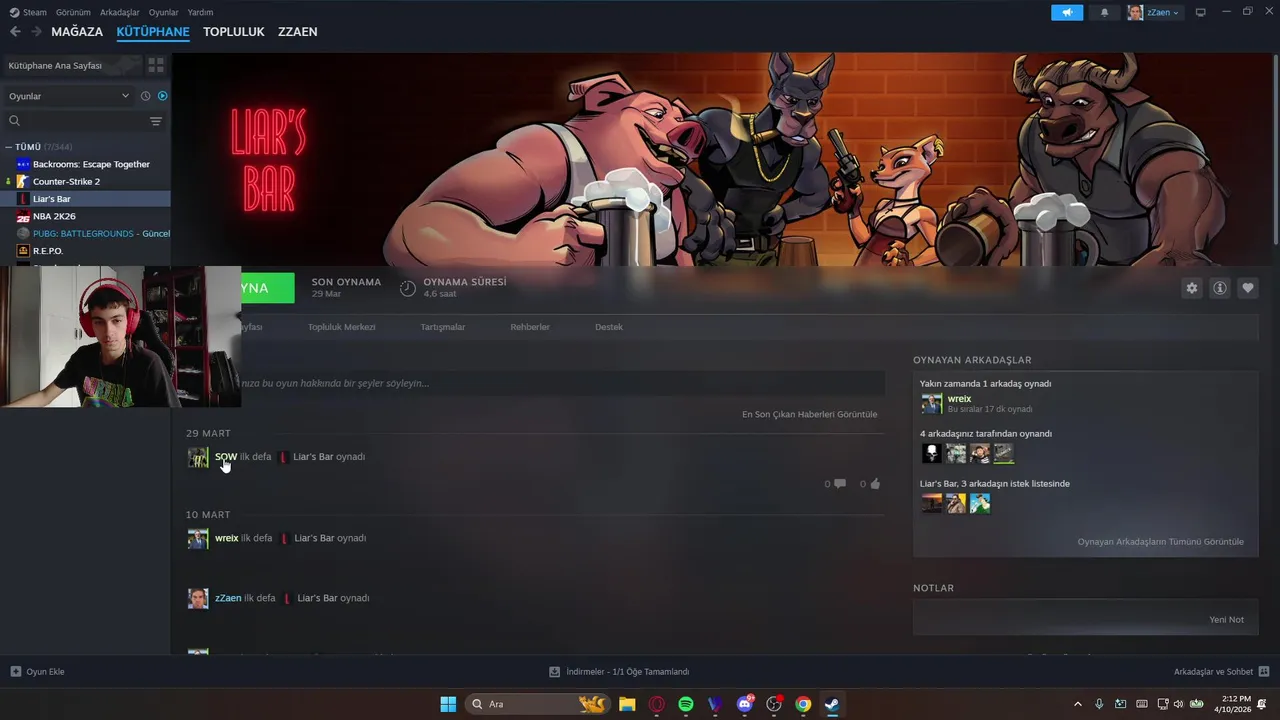Go to MAĞAZA tab
This screenshot has height=720, width=1280.
click(77, 32)
